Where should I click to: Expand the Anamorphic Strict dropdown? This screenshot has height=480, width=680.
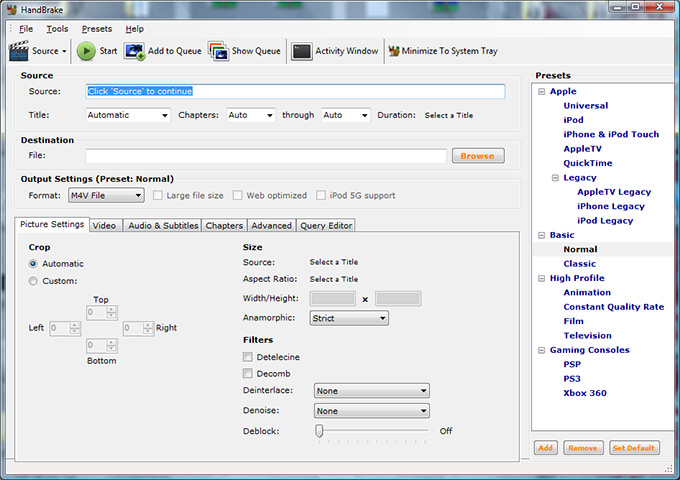349,318
